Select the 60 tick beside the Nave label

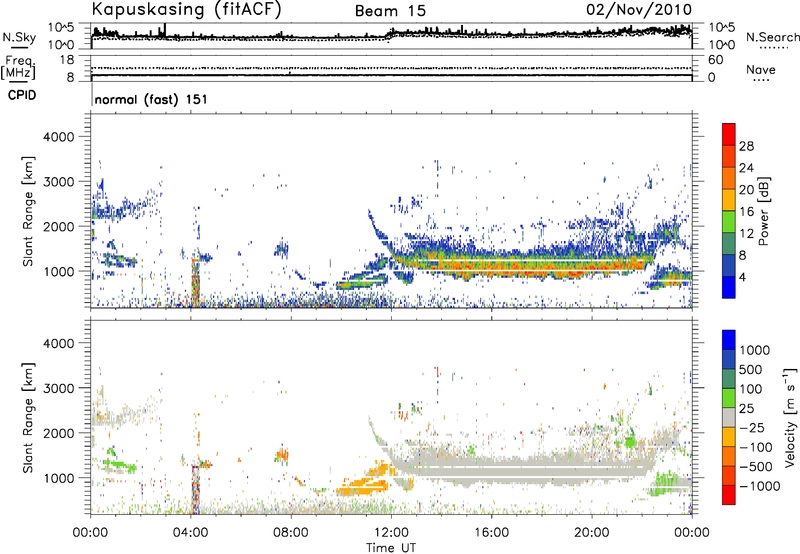715,60
